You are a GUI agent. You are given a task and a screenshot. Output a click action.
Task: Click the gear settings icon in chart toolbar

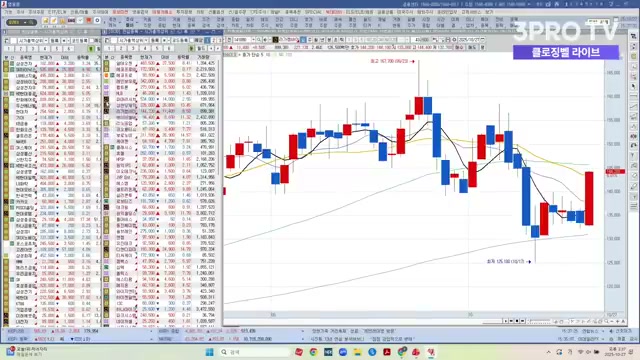(454, 40)
